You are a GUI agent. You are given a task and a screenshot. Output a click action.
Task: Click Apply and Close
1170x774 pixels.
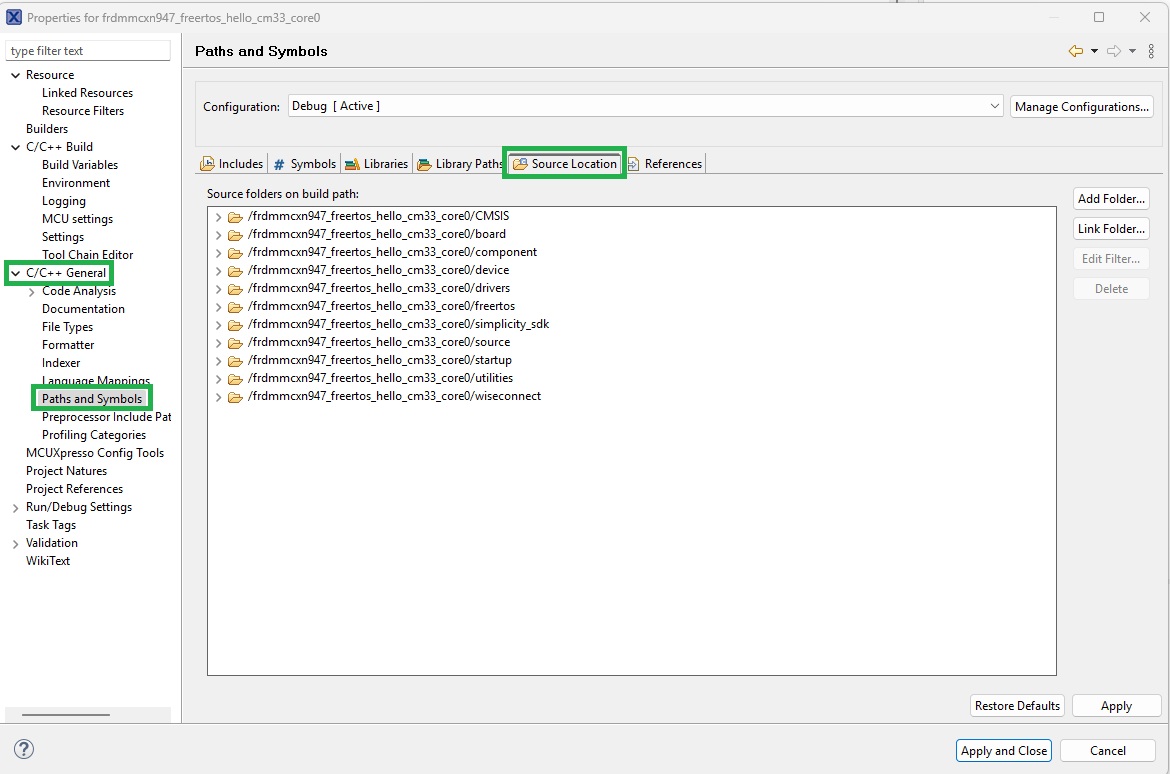click(x=1003, y=750)
